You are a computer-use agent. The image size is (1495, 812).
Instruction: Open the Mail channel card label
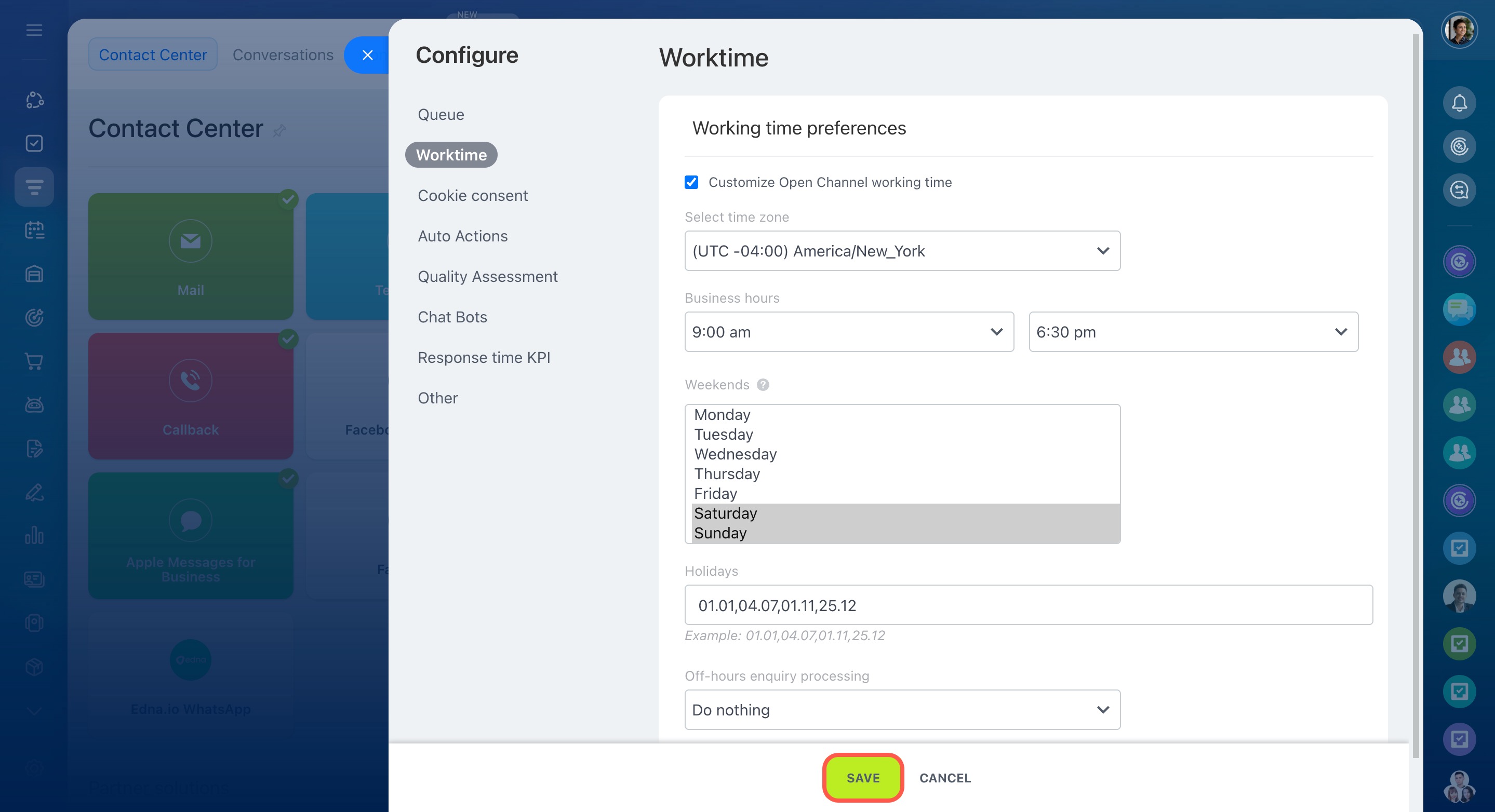pyautogui.click(x=190, y=290)
